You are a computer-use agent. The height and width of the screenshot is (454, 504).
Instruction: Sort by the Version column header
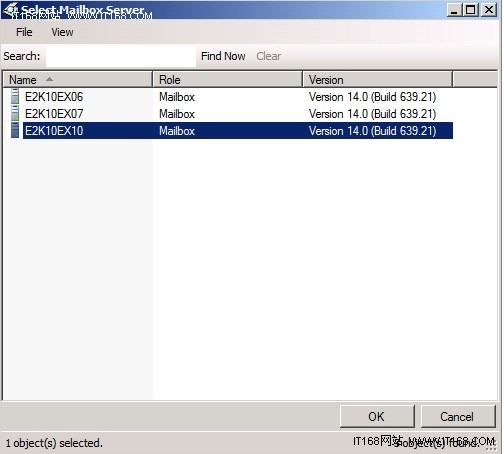378,80
